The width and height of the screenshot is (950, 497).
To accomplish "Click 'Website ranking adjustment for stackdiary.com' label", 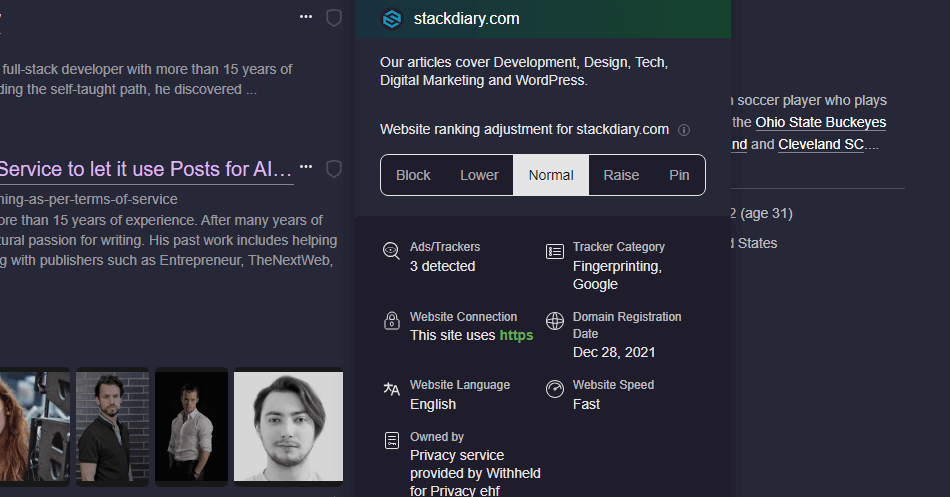I will pyautogui.click(x=524, y=129).
